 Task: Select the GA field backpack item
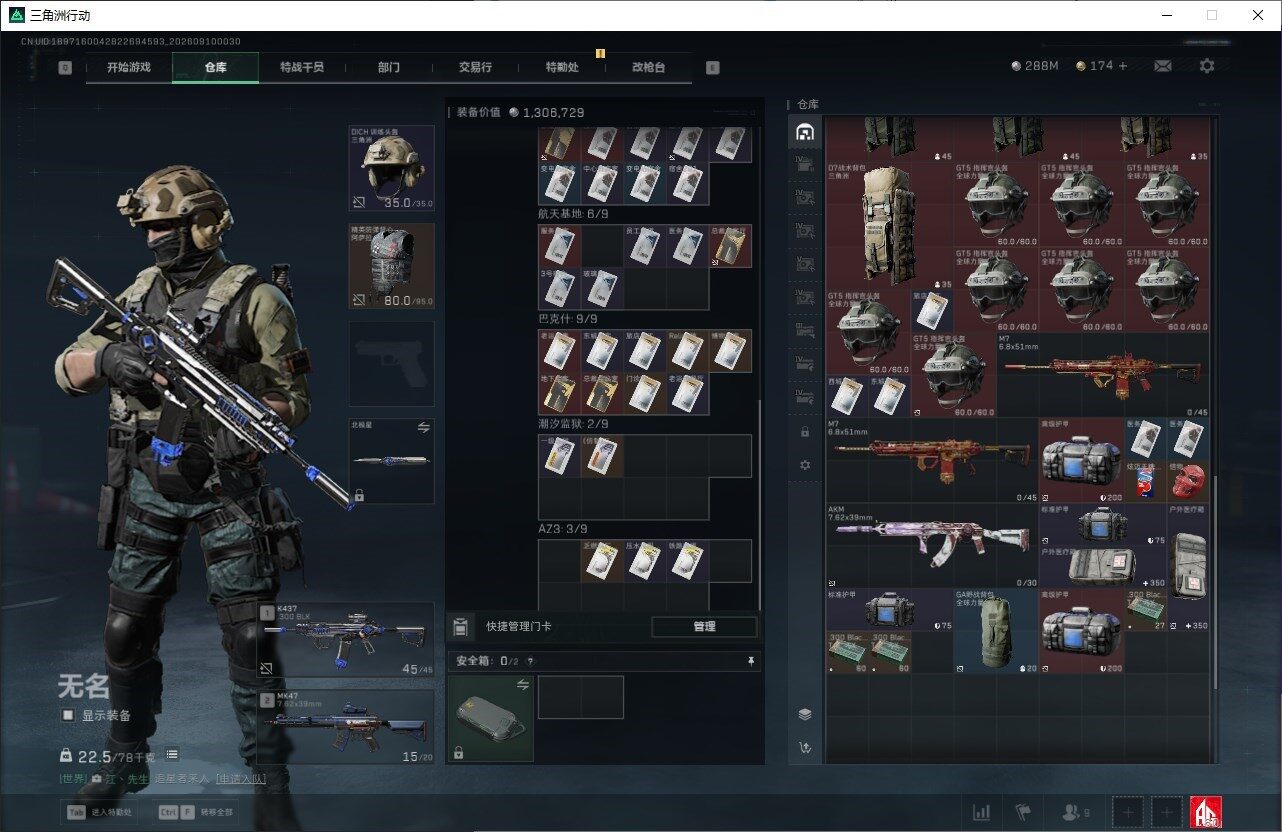point(995,630)
